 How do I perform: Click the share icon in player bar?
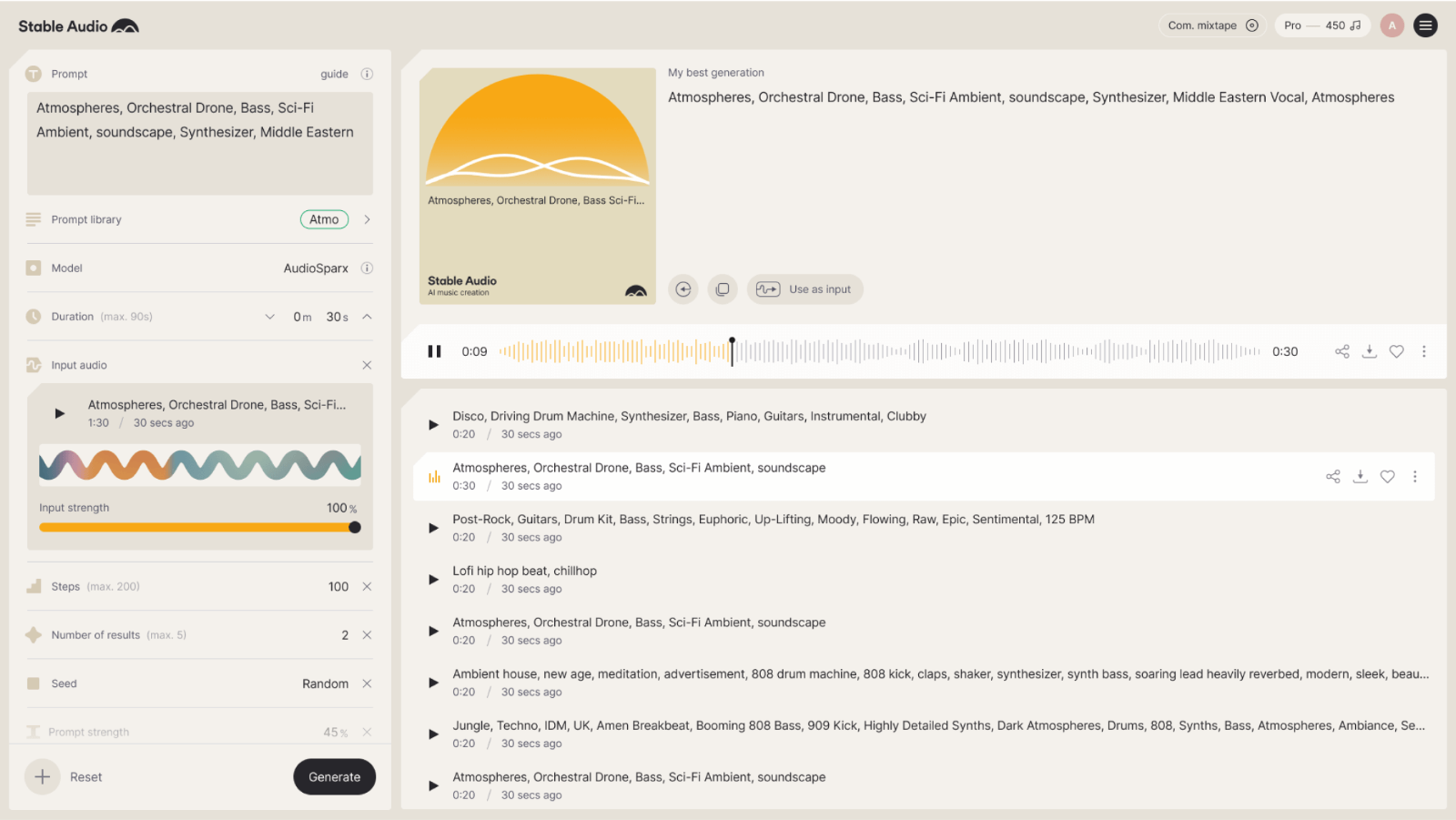[x=1341, y=351]
